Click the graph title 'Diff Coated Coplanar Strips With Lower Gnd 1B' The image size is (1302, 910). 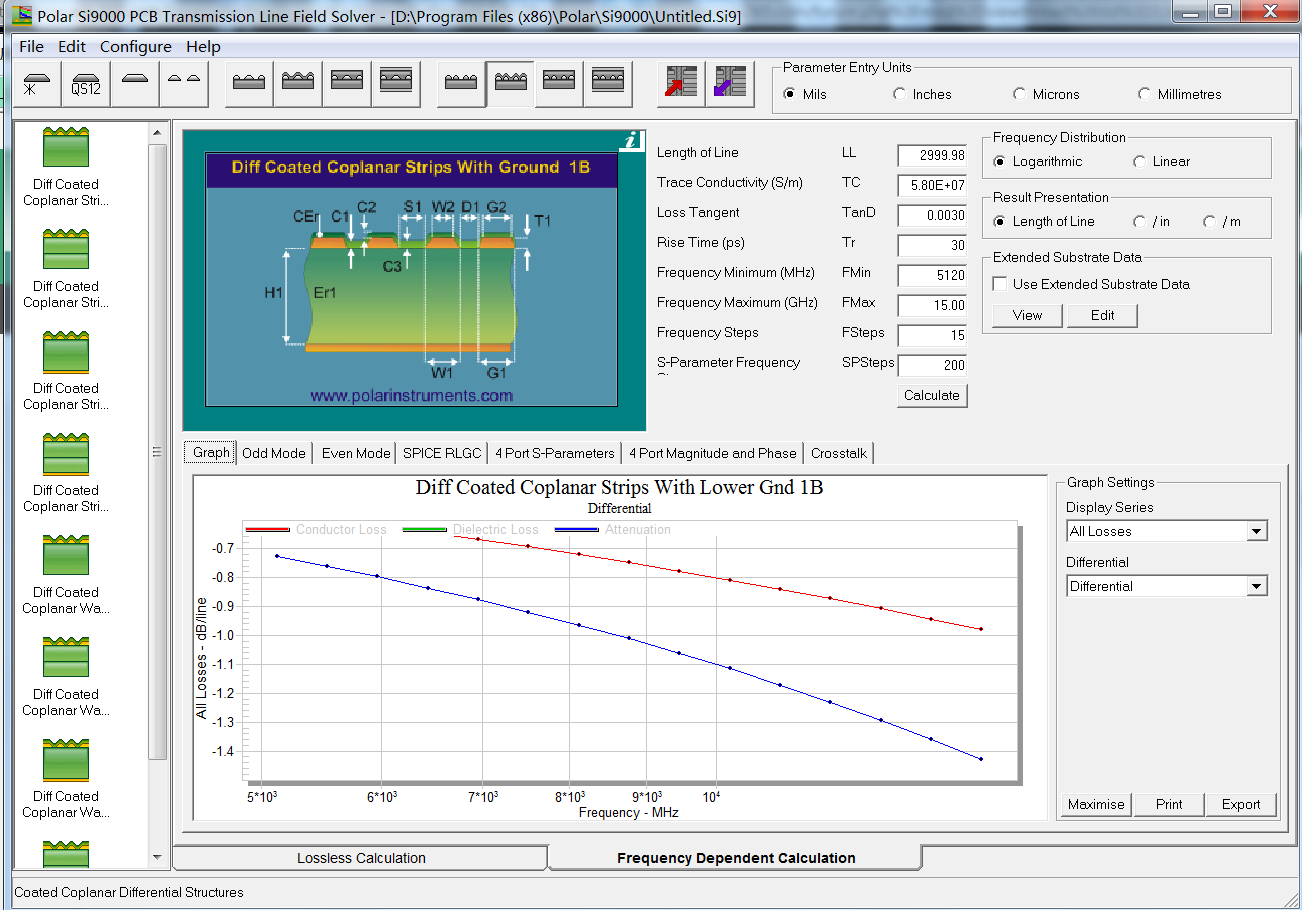pos(619,488)
